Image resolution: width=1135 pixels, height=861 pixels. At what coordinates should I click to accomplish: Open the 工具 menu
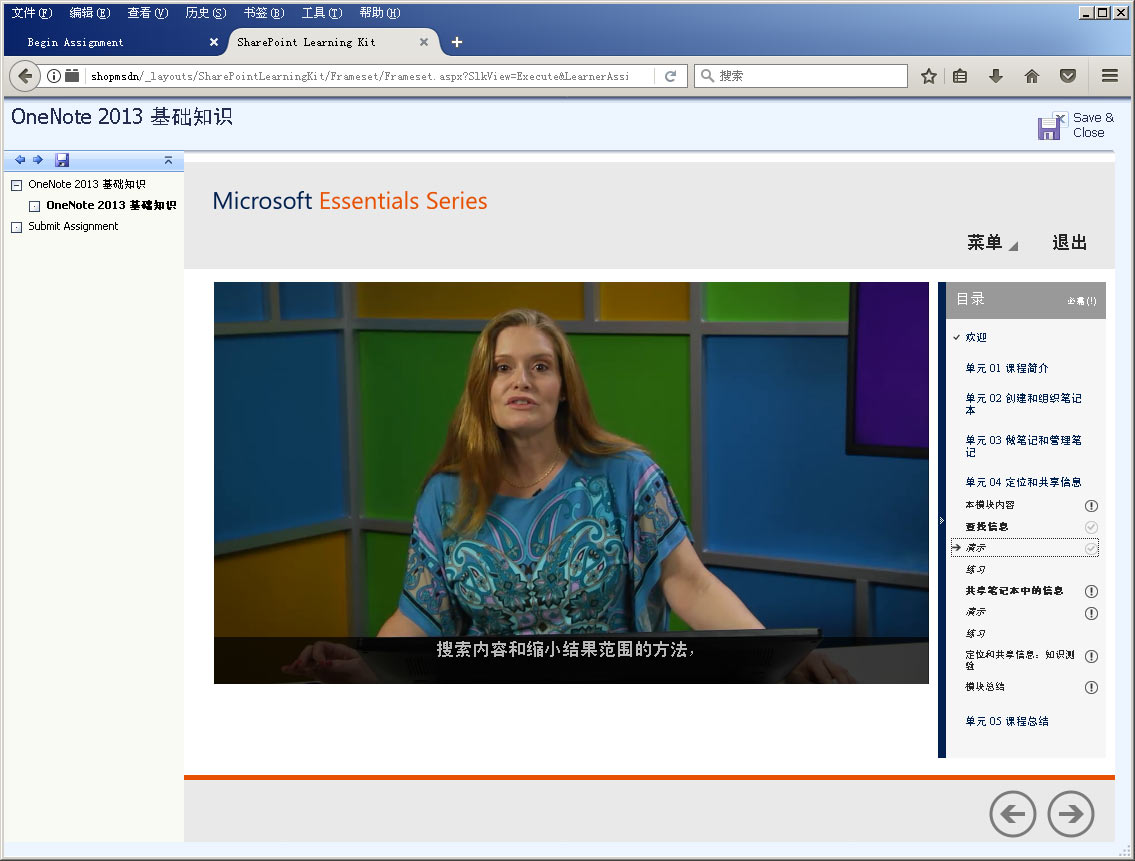click(322, 13)
